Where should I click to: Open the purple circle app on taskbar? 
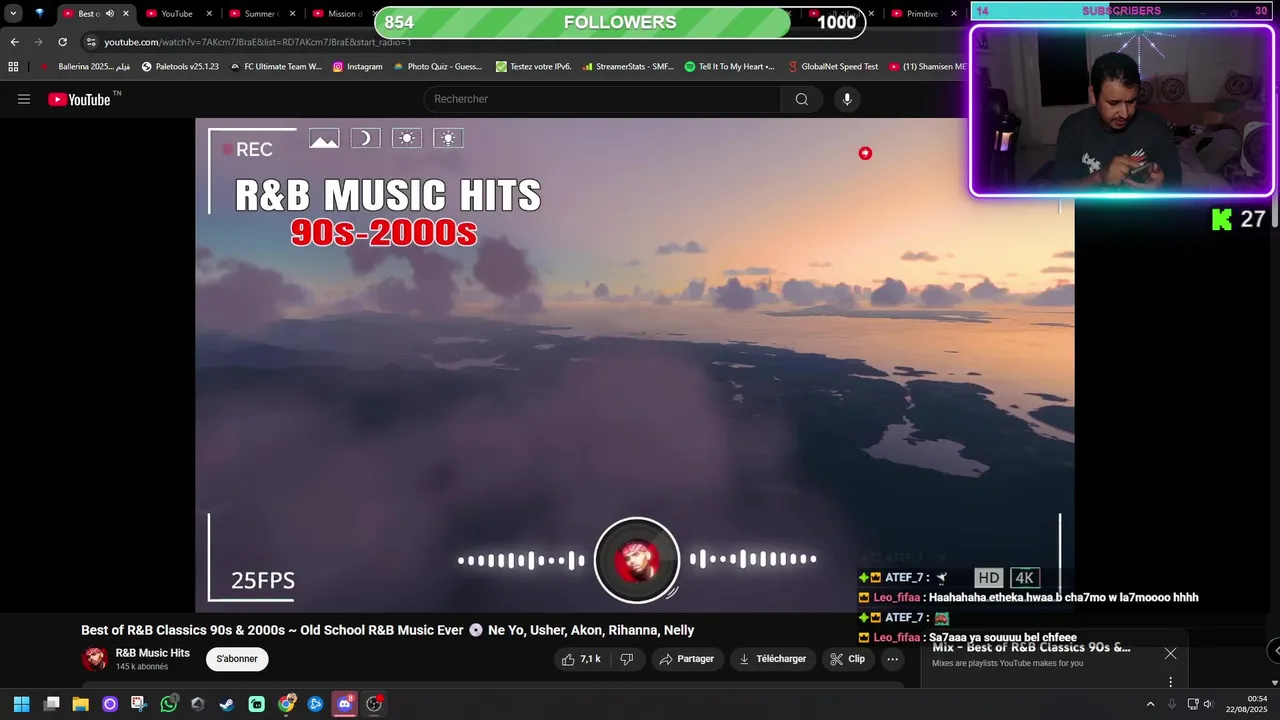tap(110, 704)
